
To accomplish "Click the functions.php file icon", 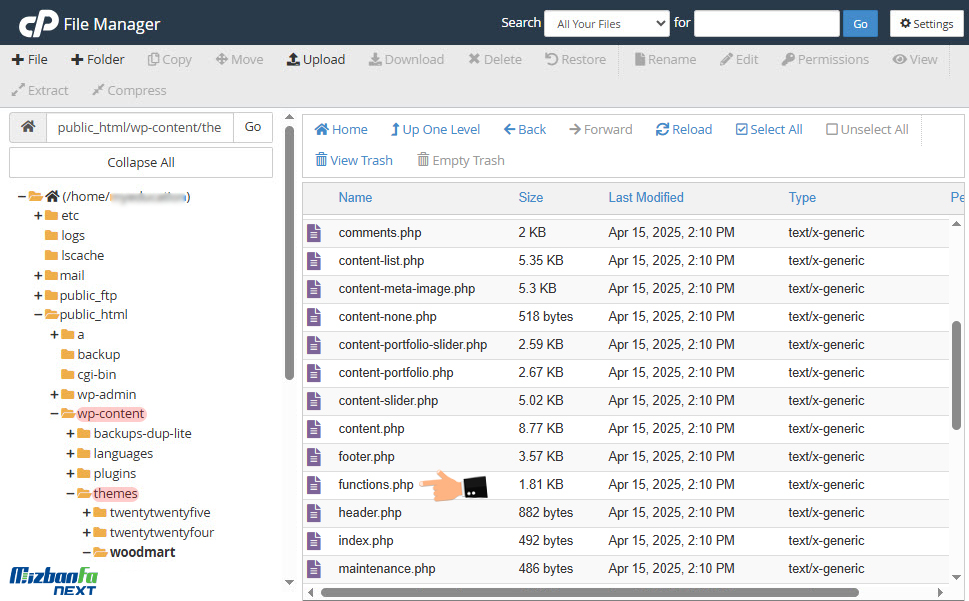I will coord(315,485).
